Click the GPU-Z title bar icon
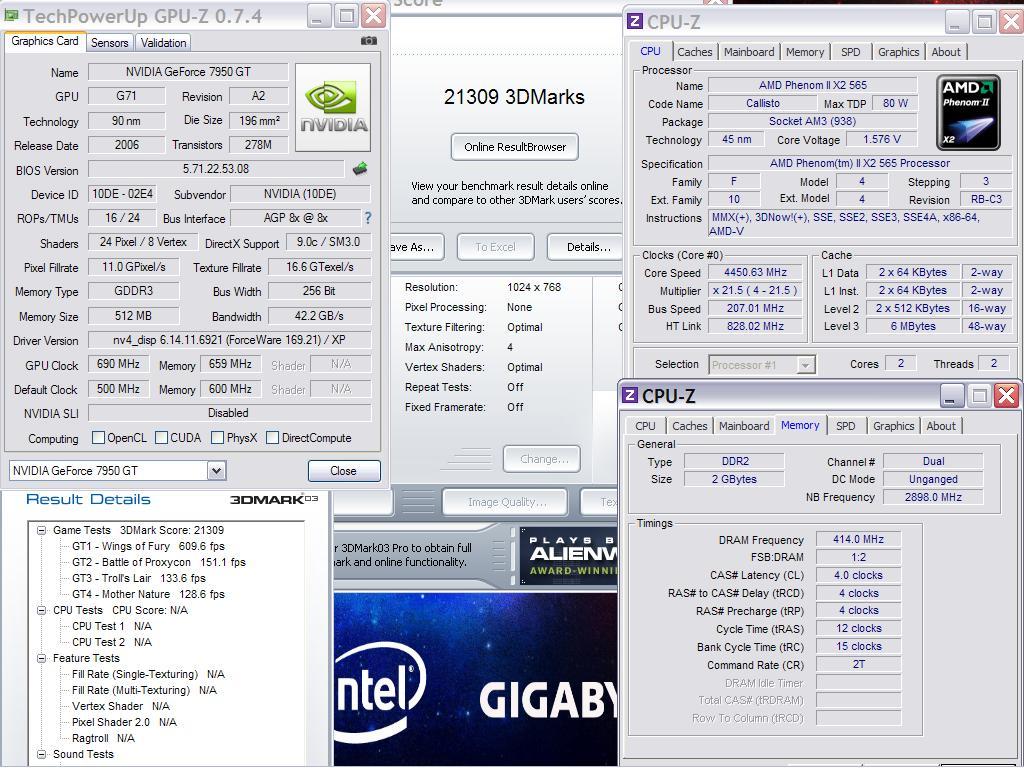 [x=11, y=15]
